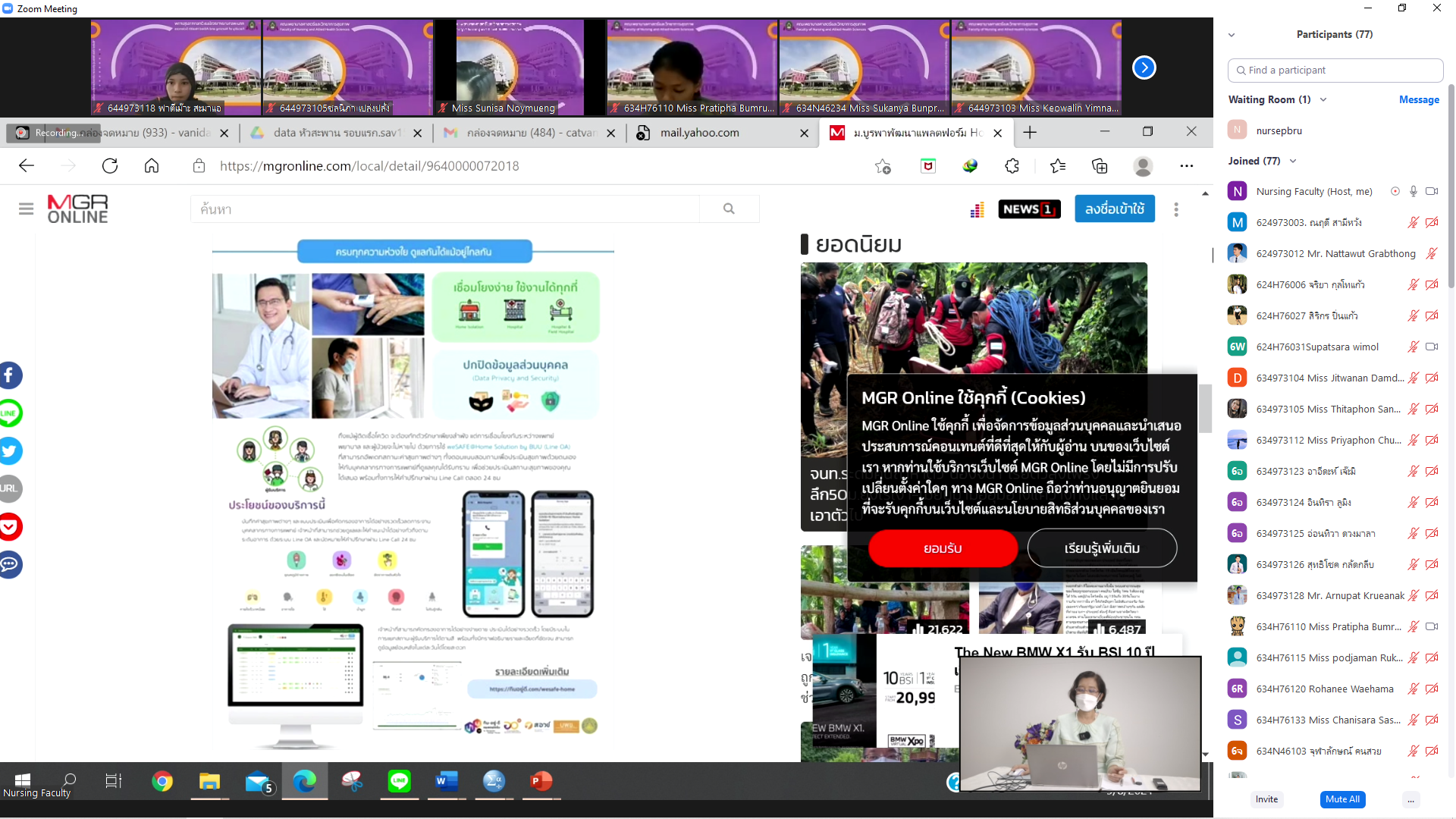
Task: Click Mute All button
Action: 1342,799
